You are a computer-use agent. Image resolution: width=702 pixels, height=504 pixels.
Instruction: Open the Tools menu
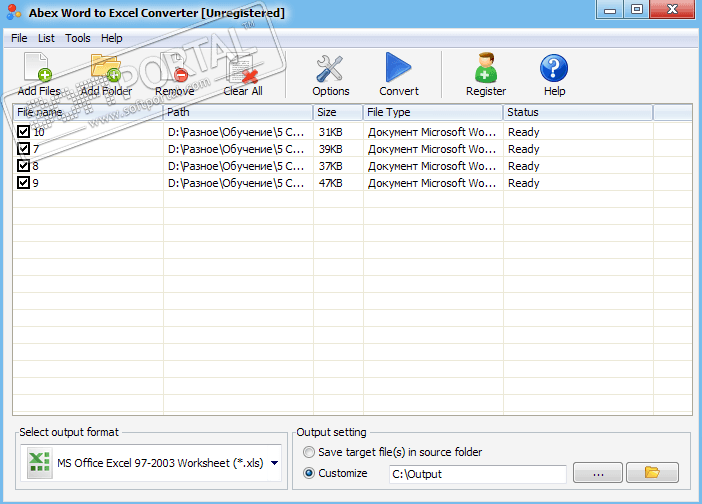tap(78, 38)
